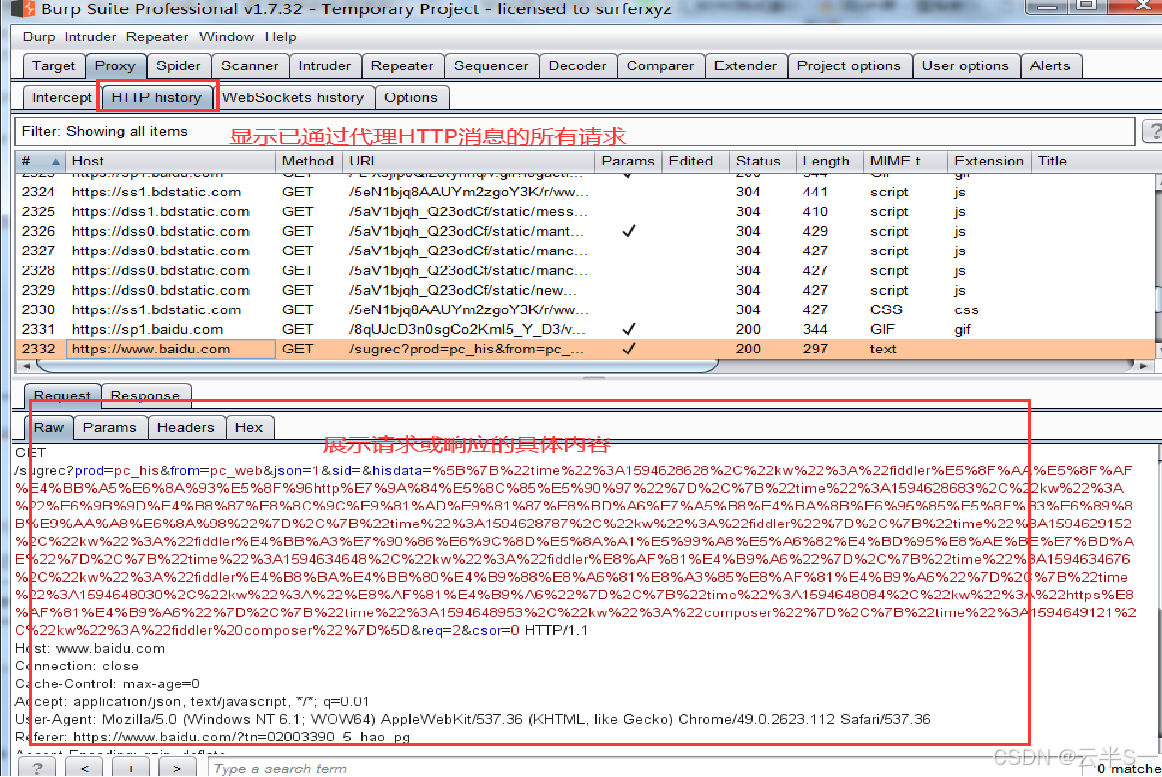The height and width of the screenshot is (777, 1162).
Task: Select history row 2327
Action: click(x=585, y=251)
